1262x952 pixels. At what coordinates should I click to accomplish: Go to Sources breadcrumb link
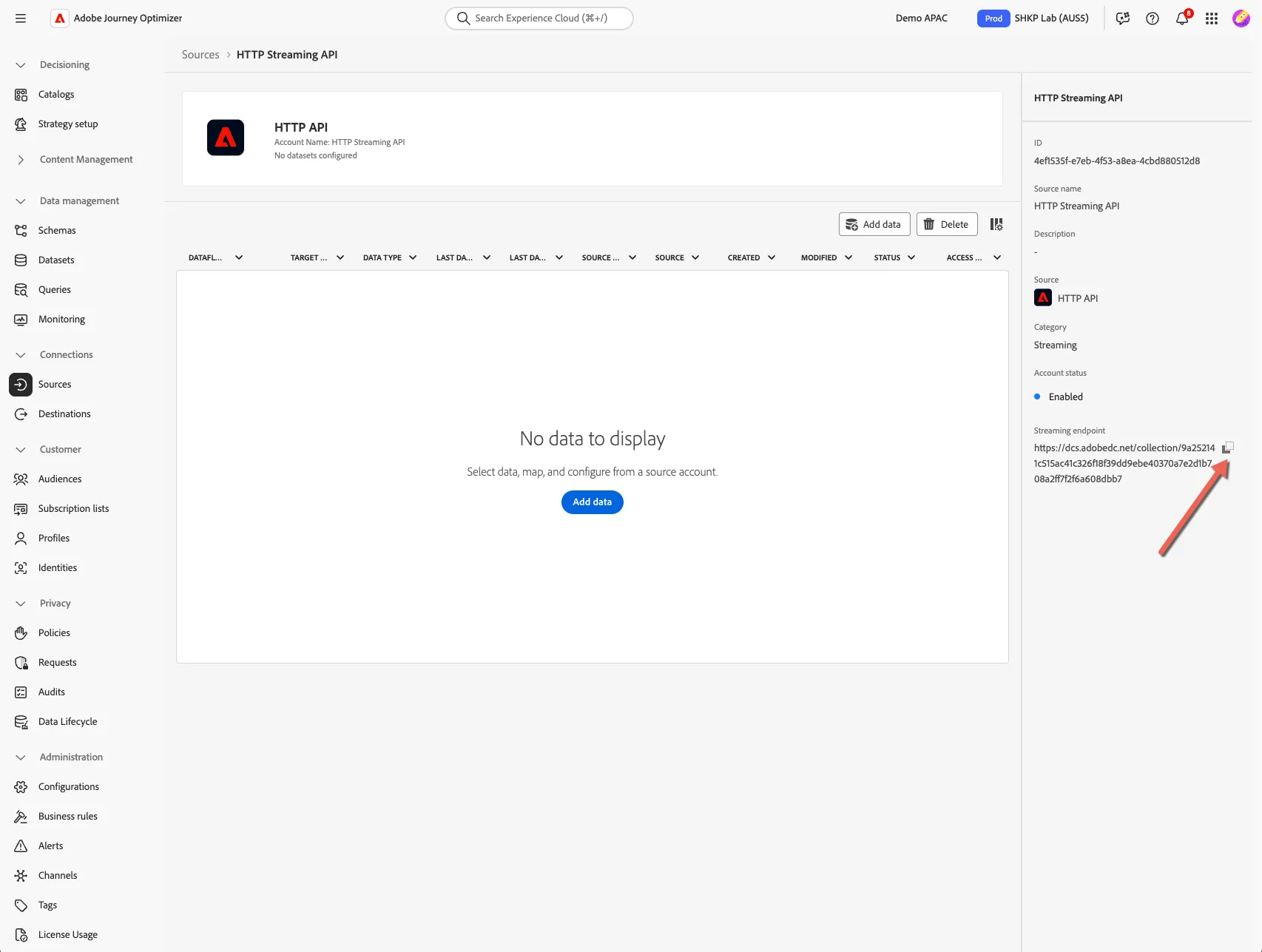(200, 55)
